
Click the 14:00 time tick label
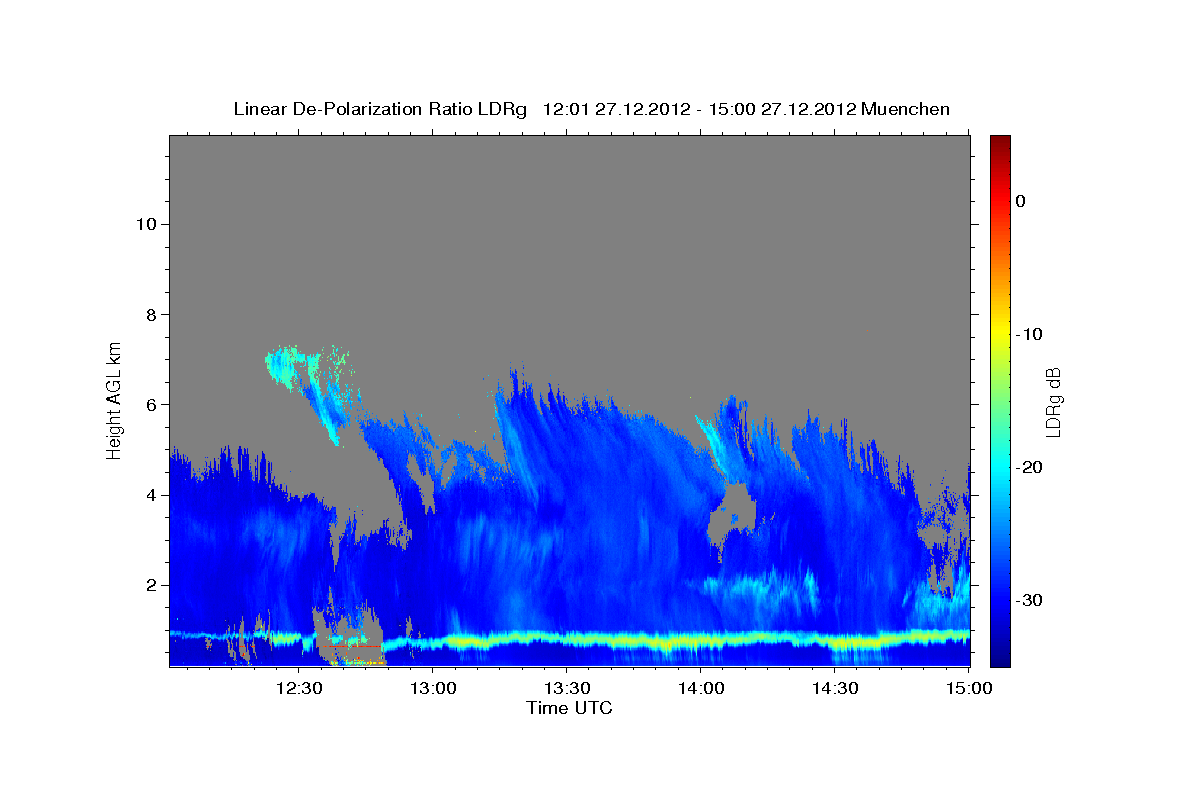pos(701,689)
